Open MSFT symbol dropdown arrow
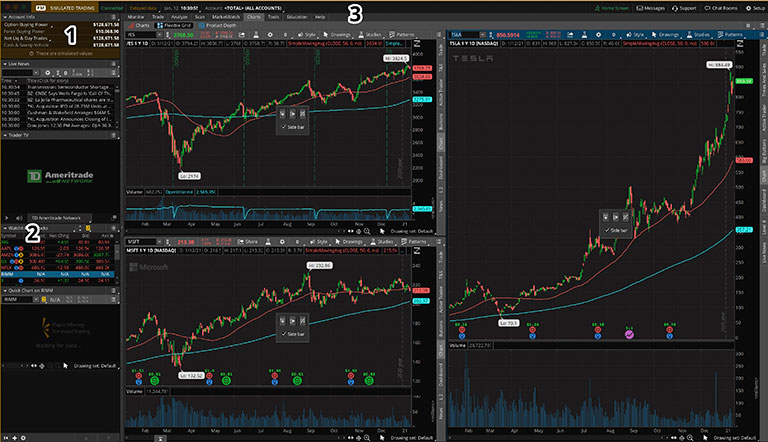The height and width of the screenshot is (442, 768). click(159, 242)
